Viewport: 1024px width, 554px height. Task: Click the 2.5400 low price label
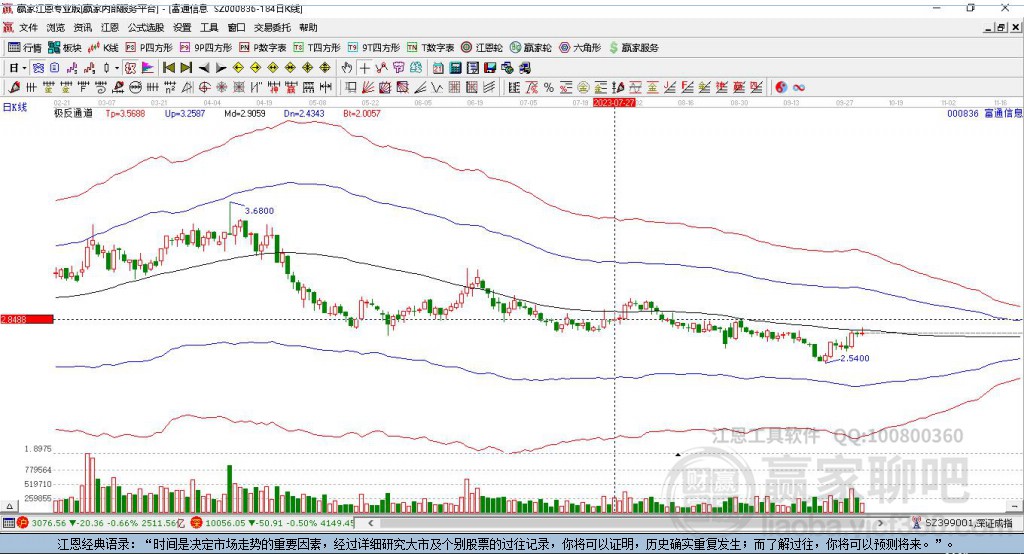pyautogui.click(x=855, y=358)
